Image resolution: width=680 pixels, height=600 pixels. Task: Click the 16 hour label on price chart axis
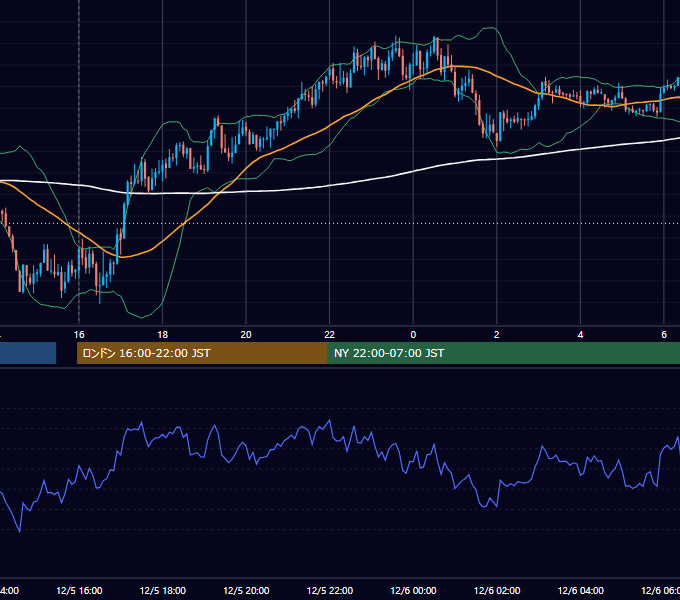pos(79,335)
